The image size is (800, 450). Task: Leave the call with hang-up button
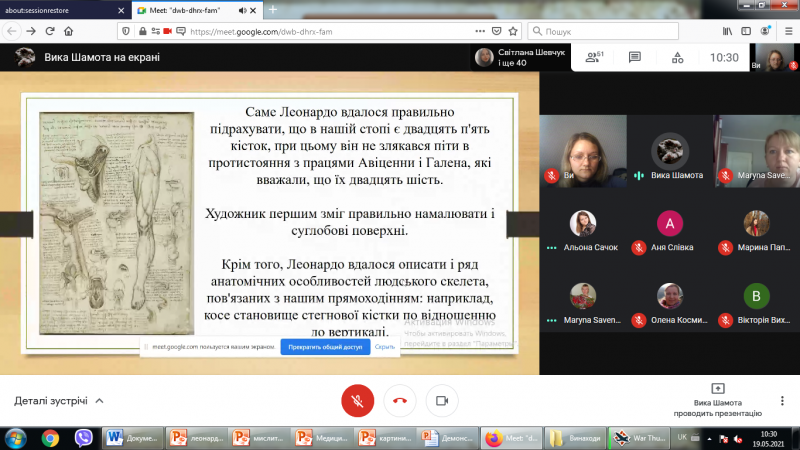(x=400, y=401)
